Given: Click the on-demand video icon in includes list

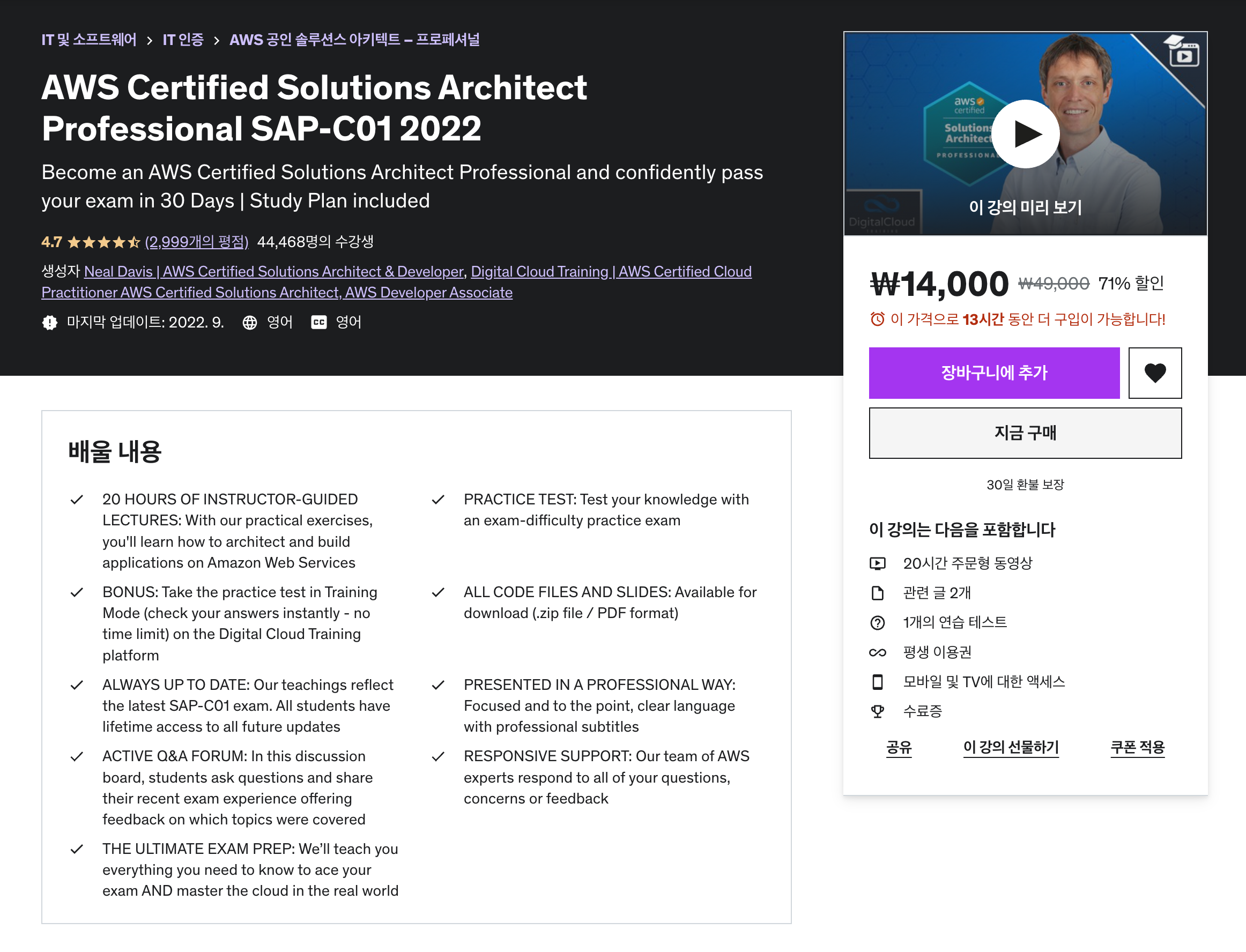Looking at the screenshot, I should click(877, 563).
